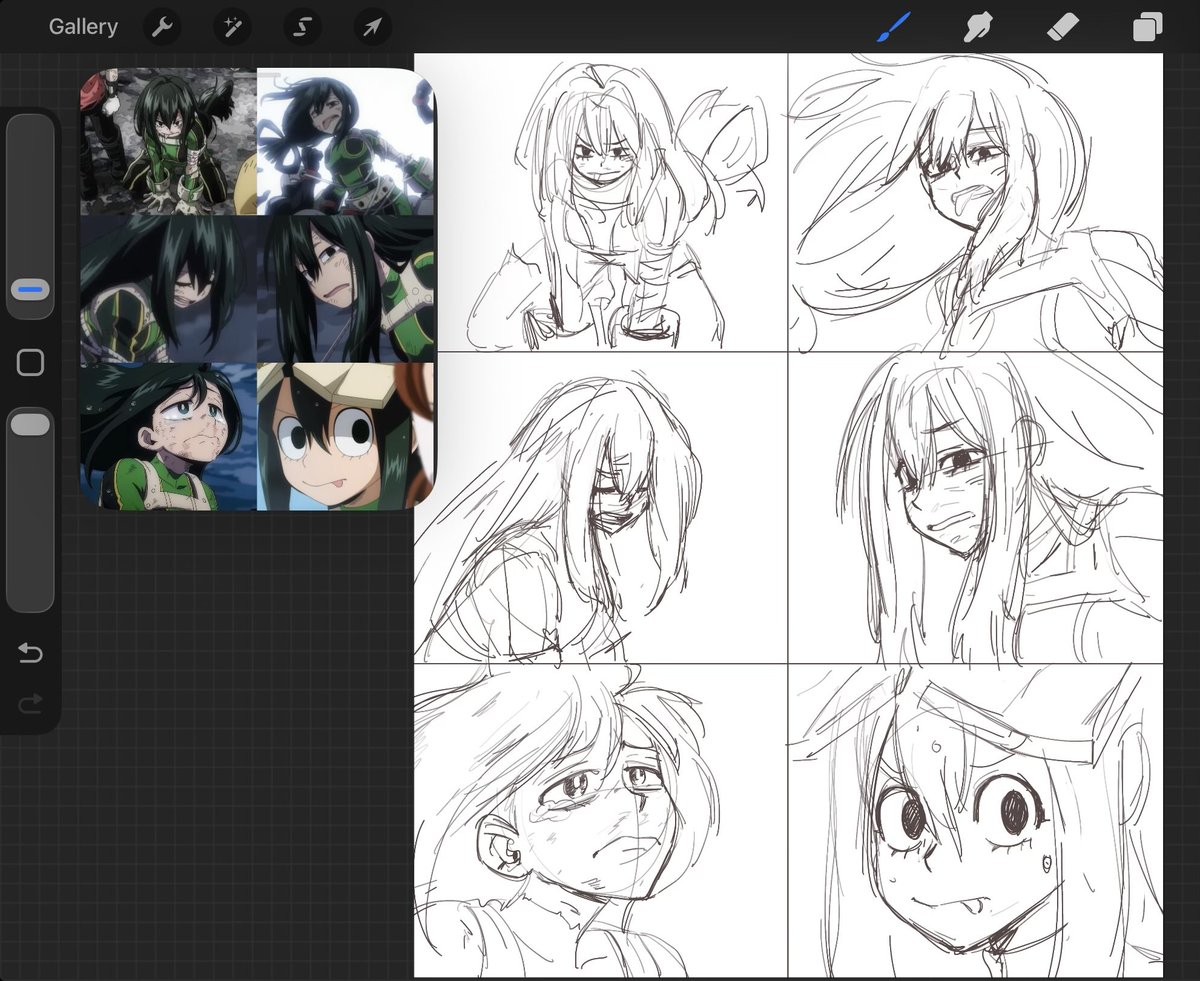The height and width of the screenshot is (981, 1200).
Task: Select the middle-left dark hair-covered reference photo
Action: tap(169, 289)
